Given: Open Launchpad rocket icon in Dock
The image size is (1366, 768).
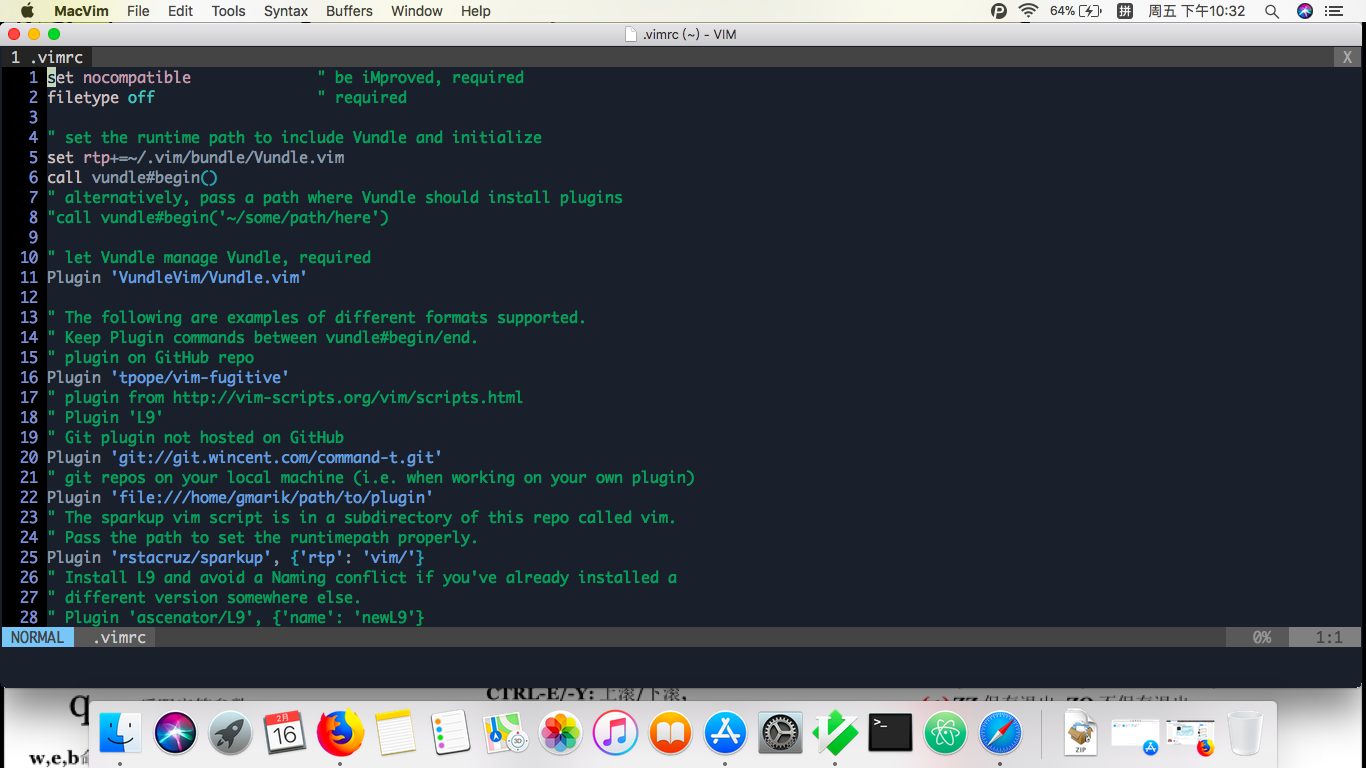Looking at the screenshot, I should point(230,733).
